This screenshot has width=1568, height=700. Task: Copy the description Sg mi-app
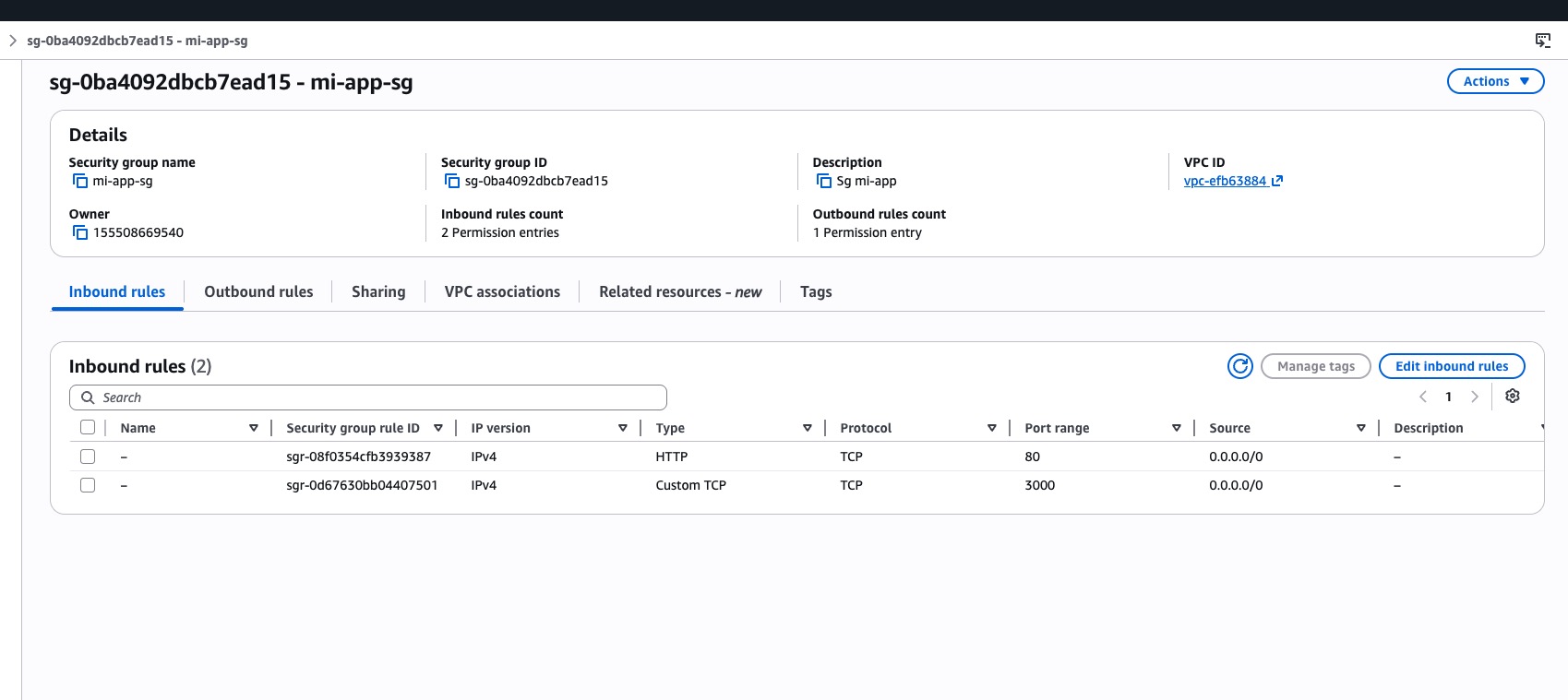[x=824, y=181]
